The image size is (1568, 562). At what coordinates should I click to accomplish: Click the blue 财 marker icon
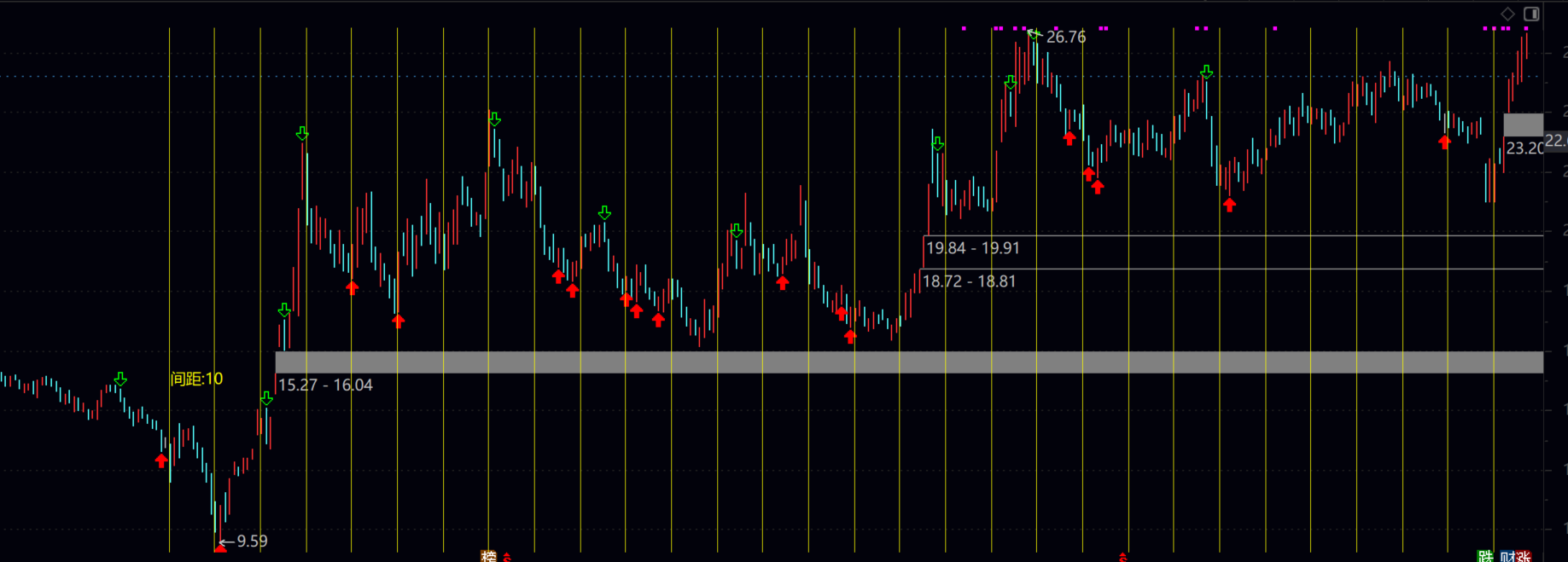[x=1507, y=557]
